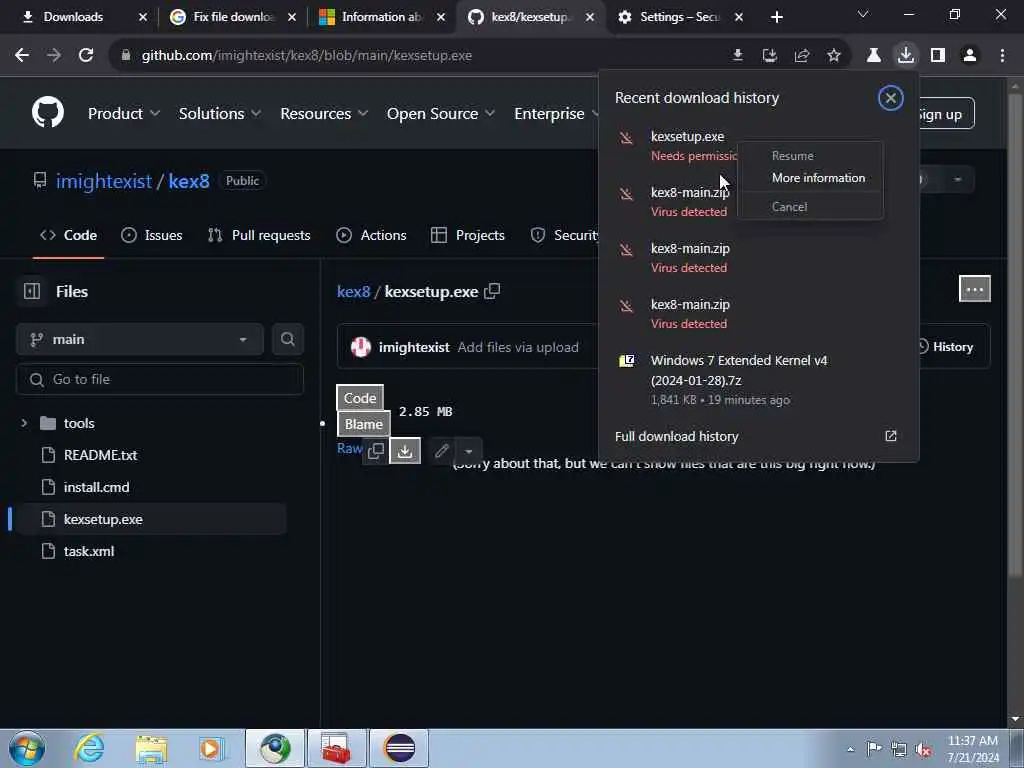The width and height of the screenshot is (1024, 768).
Task: Switch to the Settings – Security browser tab
Action: 680,17
